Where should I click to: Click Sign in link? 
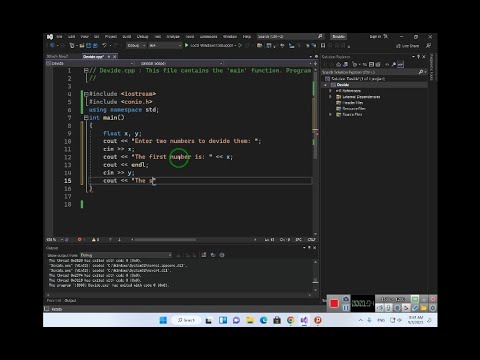pos(375,36)
